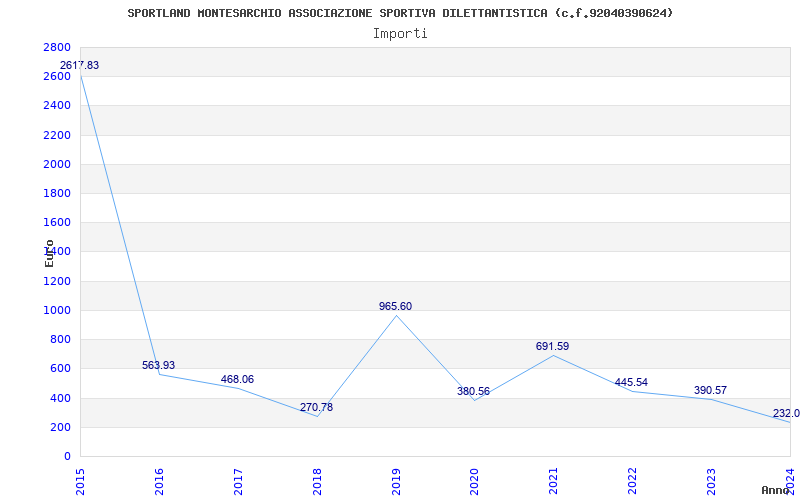Viewport: 800px width, 500px height.
Task: Click the Anno horizontal axis title
Action: (776, 490)
